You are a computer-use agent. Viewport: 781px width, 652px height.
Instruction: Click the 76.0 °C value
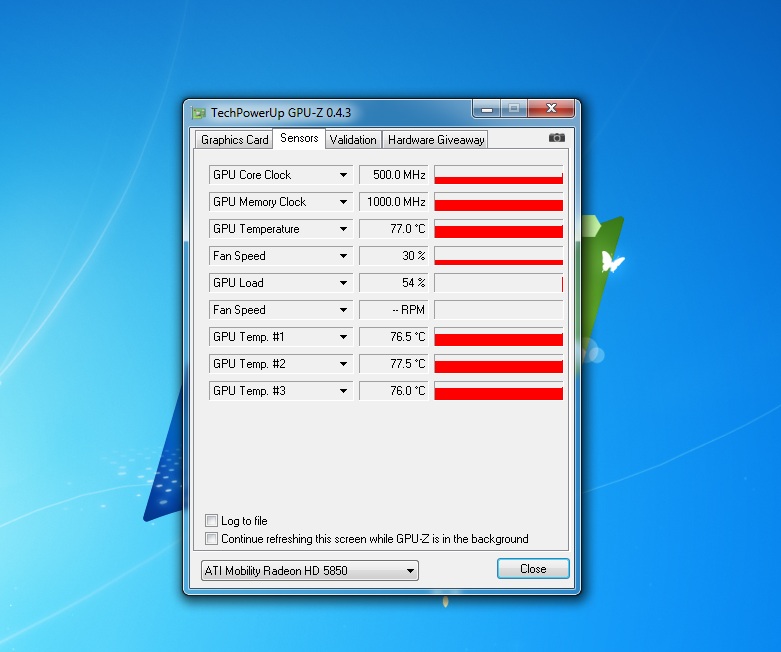coord(393,391)
